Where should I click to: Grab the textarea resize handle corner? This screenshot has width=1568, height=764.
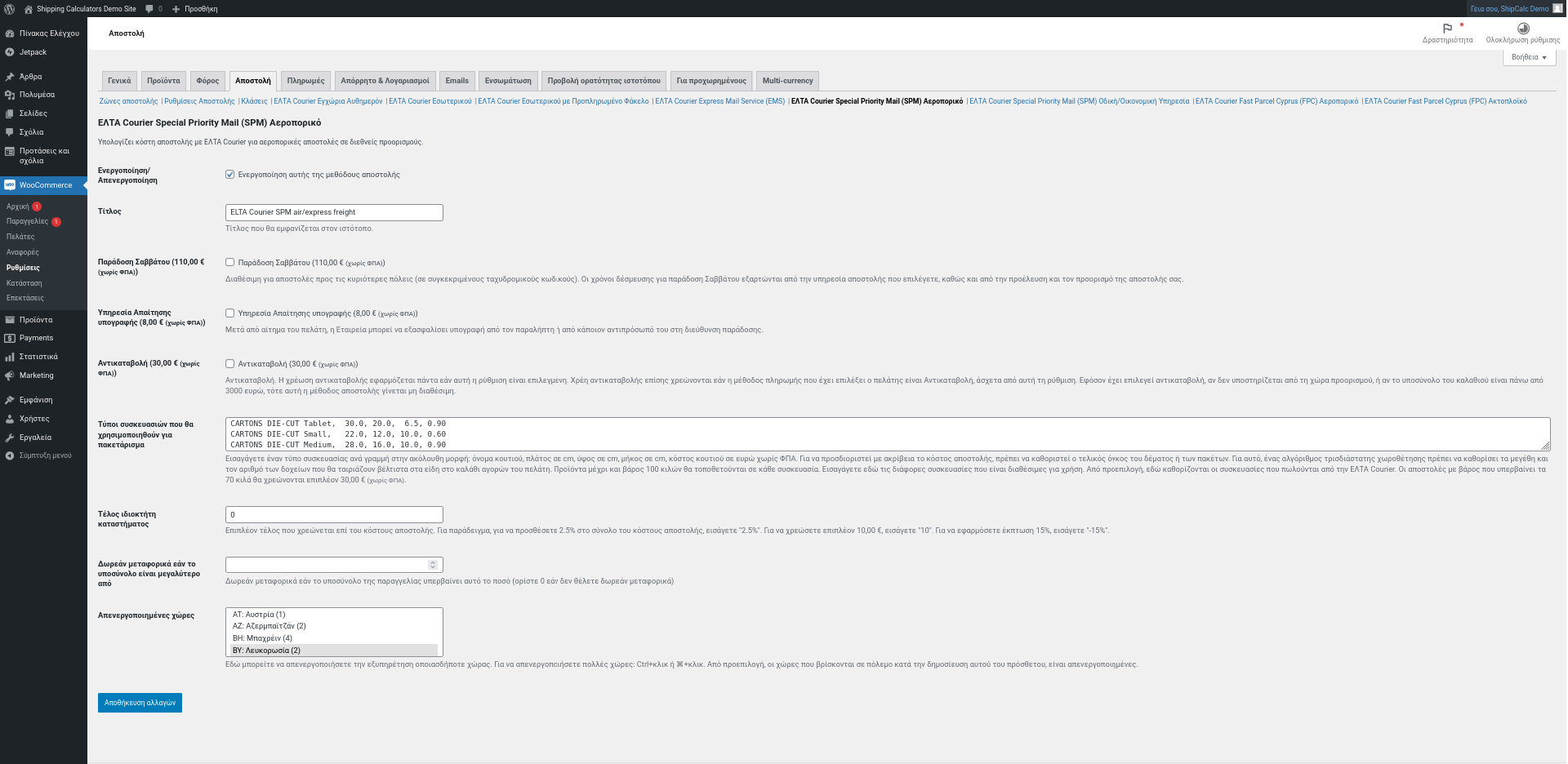click(1545, 446)
